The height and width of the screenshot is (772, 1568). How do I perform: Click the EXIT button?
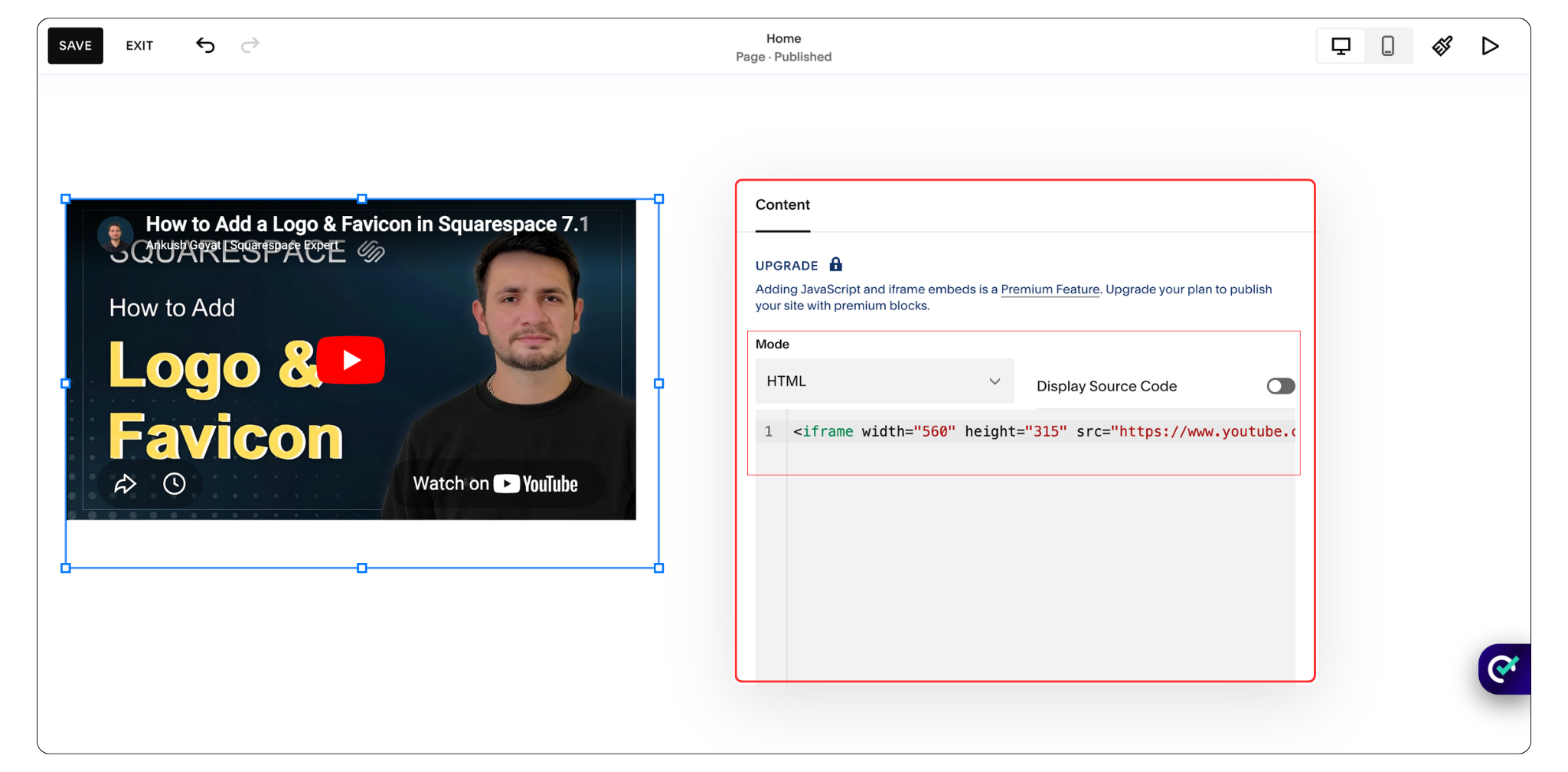point(139,46)
